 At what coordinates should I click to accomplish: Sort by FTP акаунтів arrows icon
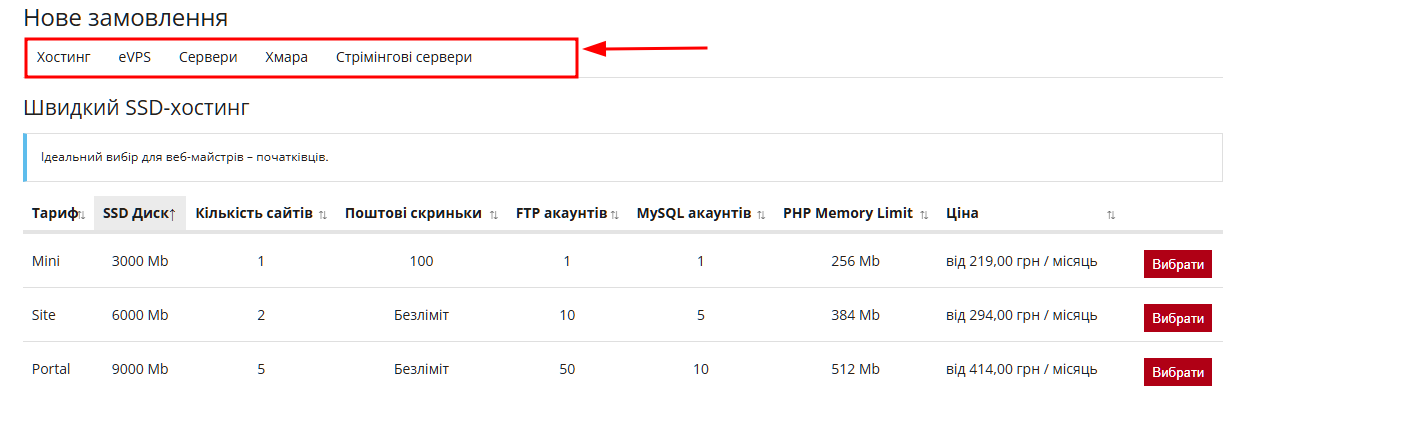coord(614,215)
